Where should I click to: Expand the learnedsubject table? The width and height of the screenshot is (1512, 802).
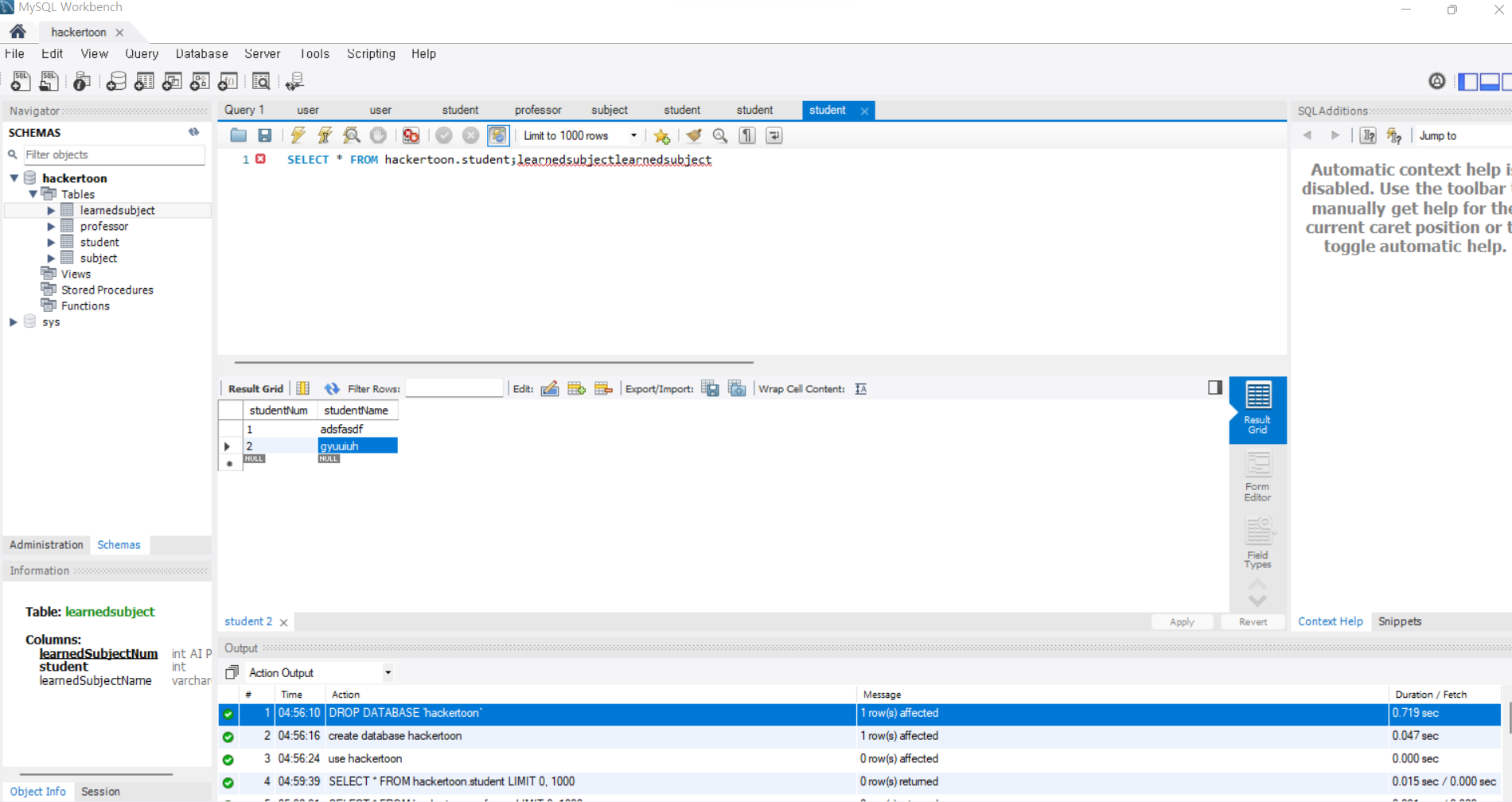(x=51, y=210)
